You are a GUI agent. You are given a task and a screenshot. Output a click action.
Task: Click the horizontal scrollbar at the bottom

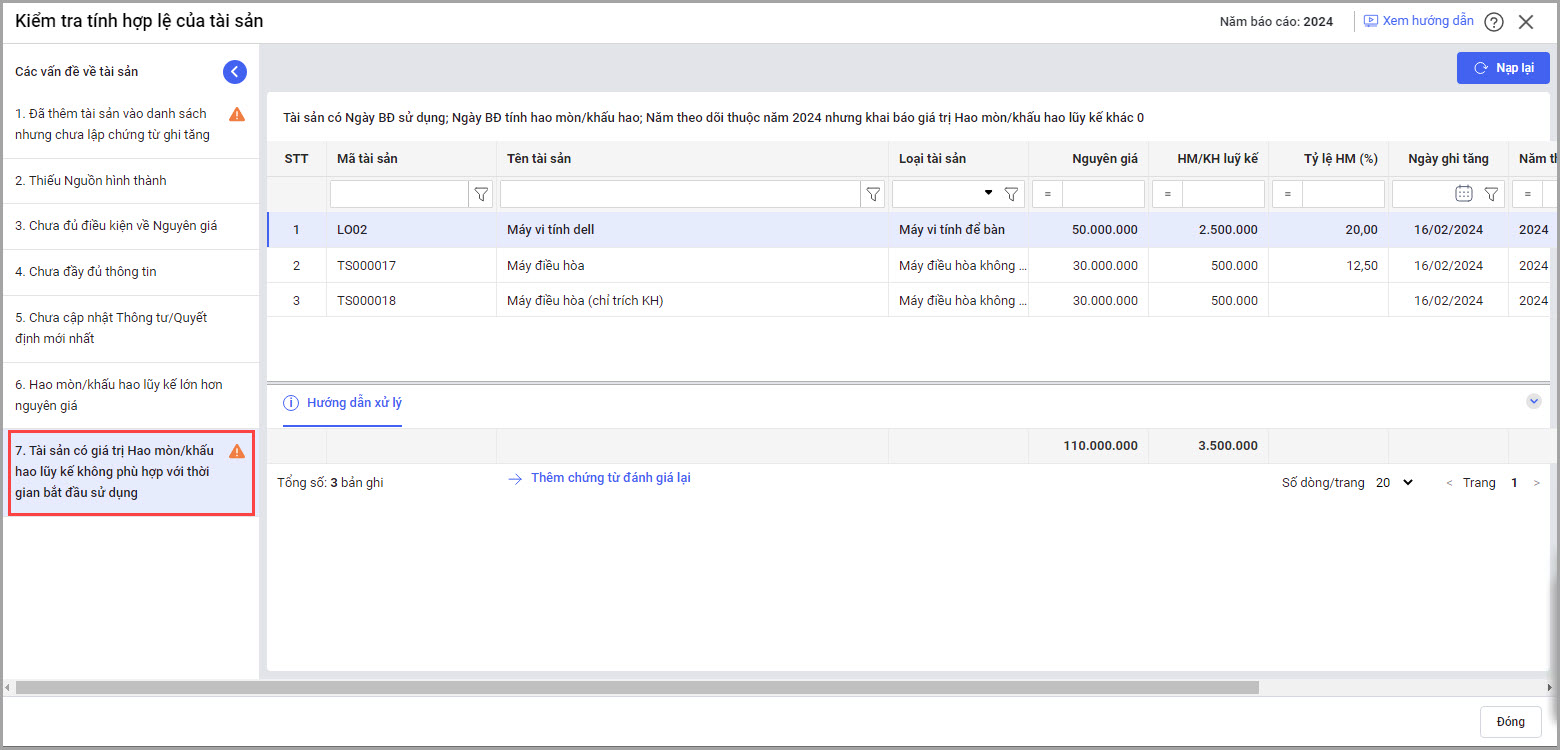[636, 688]
